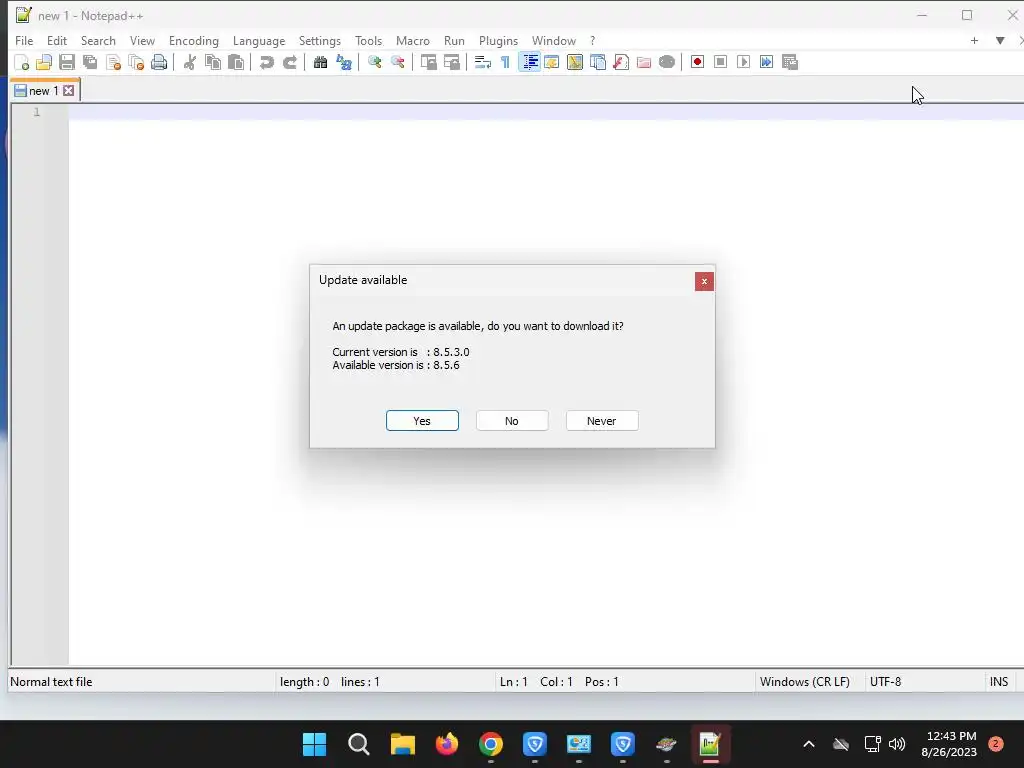Click the Stop Recording macro icon
1024x768 pixels.
pos(720,62)
